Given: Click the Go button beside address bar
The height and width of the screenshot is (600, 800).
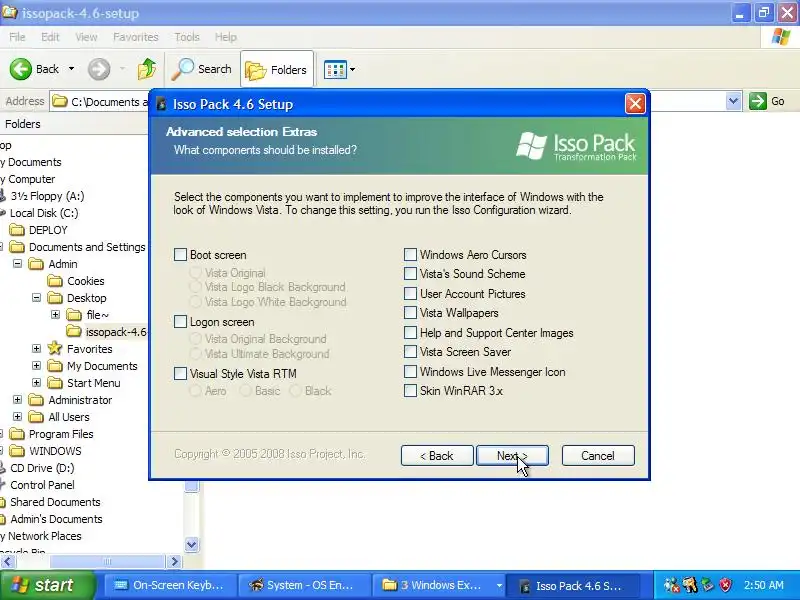Looking at the screenshot, I should (767, 101).
